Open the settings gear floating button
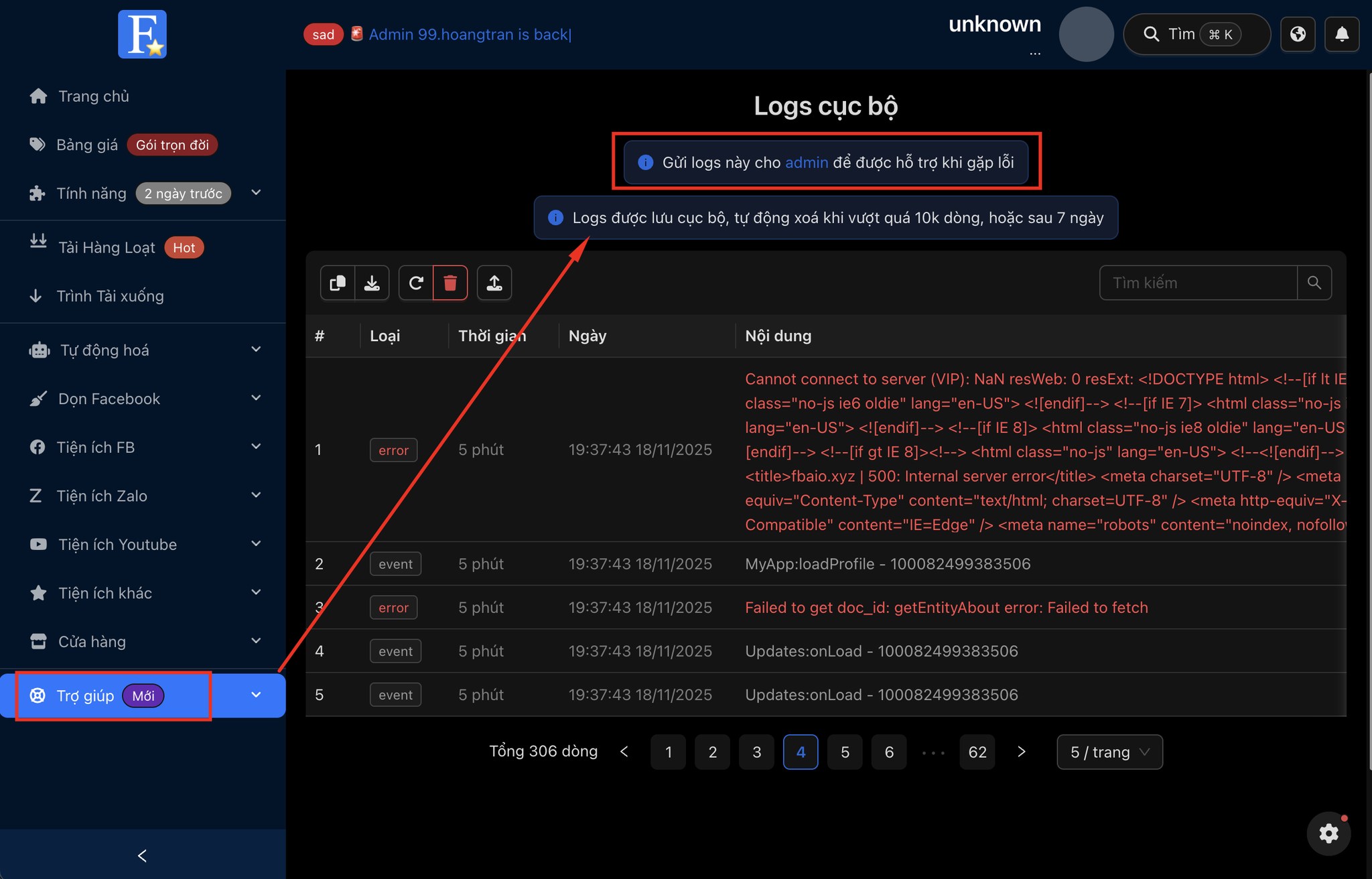Screen dimensions: 1372x879 click(1328, 833)
